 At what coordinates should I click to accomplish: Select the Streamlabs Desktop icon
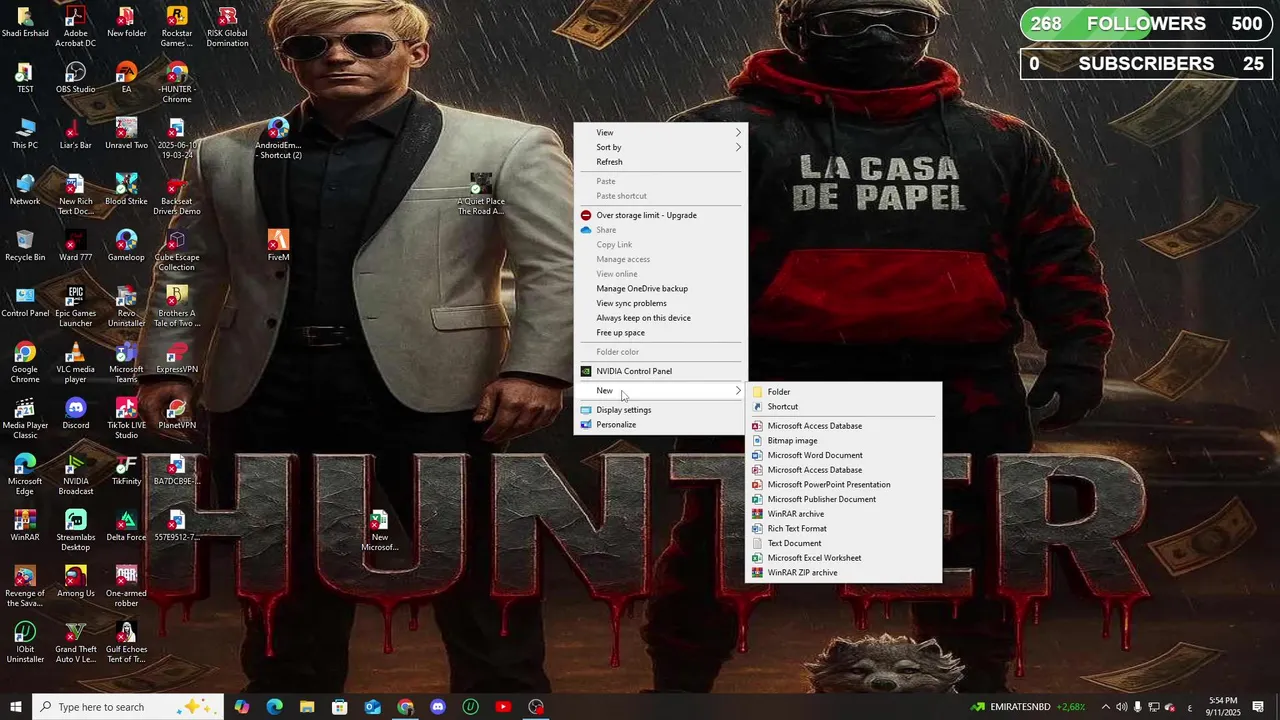76,531
